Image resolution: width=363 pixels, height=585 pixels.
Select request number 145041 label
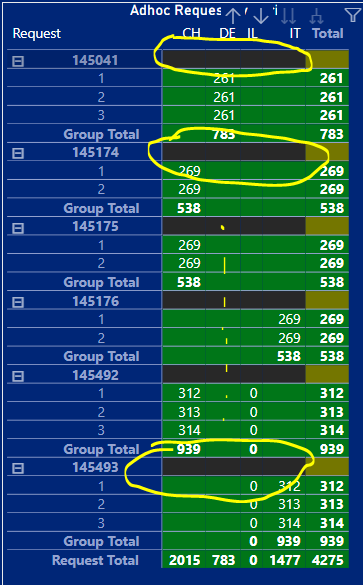[95, 60]
